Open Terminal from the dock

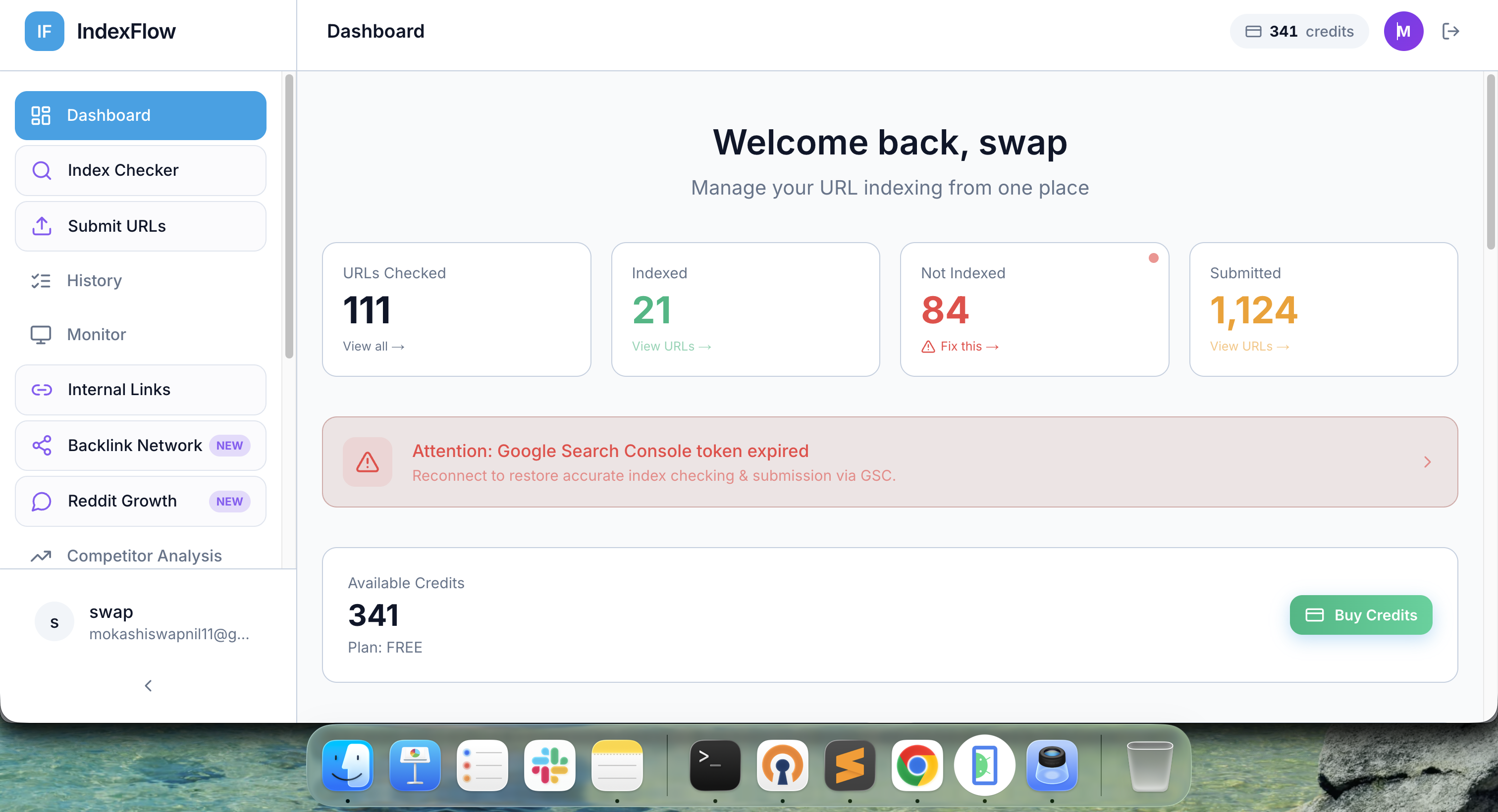coord(715,765)
